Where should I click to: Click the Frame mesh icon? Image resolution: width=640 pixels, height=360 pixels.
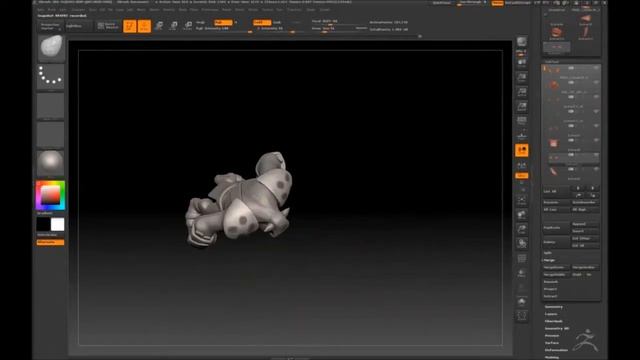click(522, 200)
